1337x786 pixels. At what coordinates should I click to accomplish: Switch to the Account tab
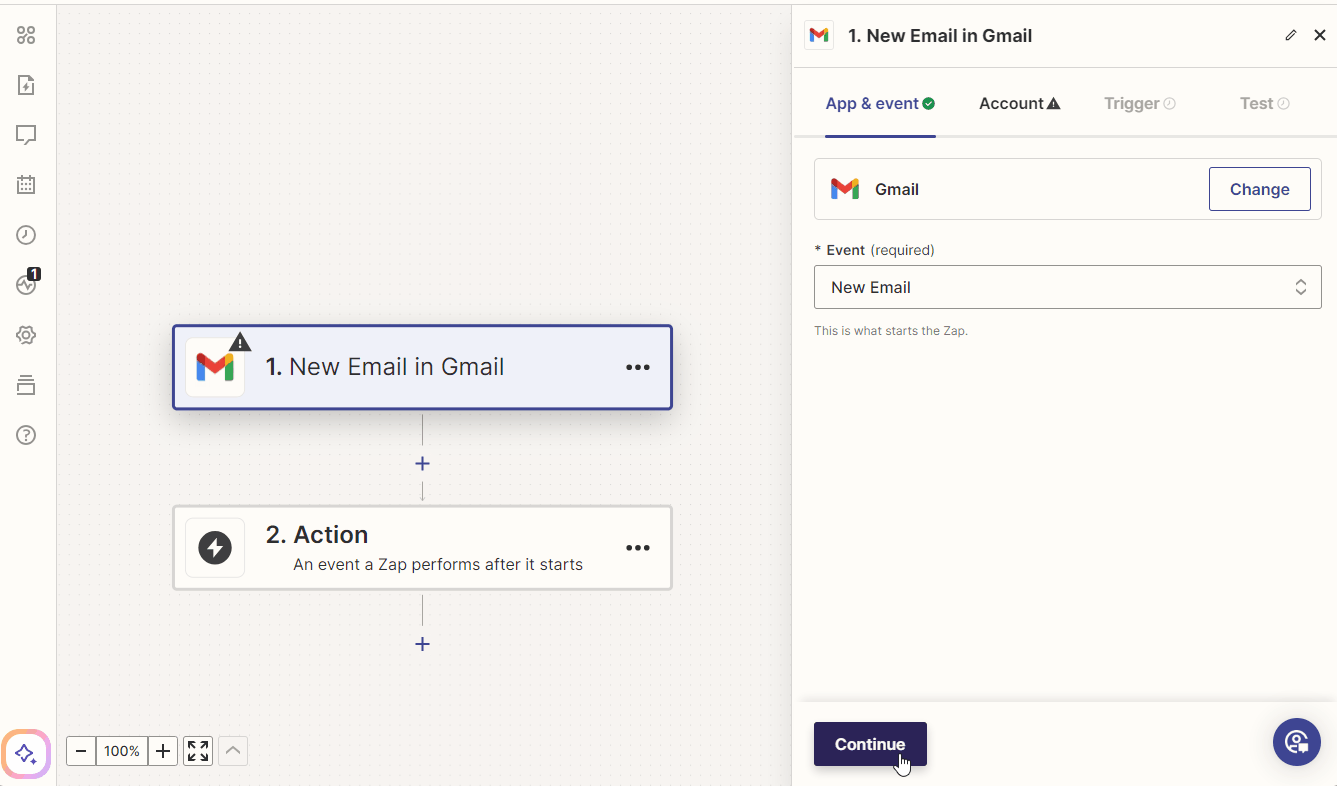tap(1019, 103)
